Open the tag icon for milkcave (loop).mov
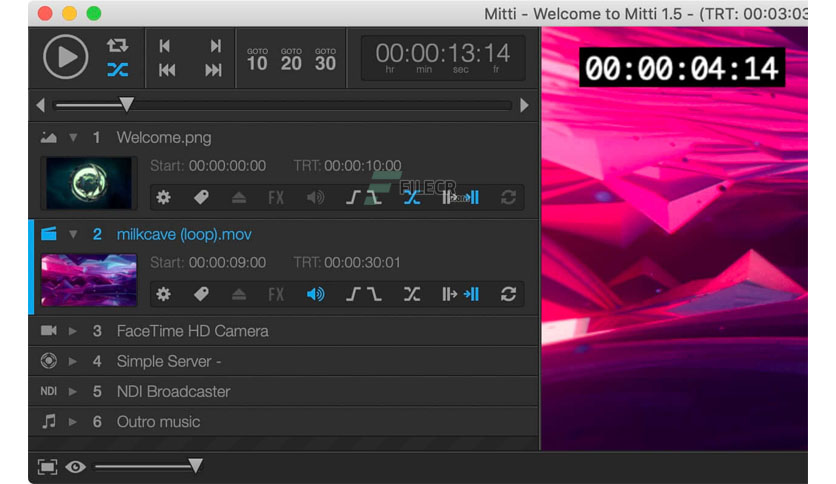 pos(201,294)
